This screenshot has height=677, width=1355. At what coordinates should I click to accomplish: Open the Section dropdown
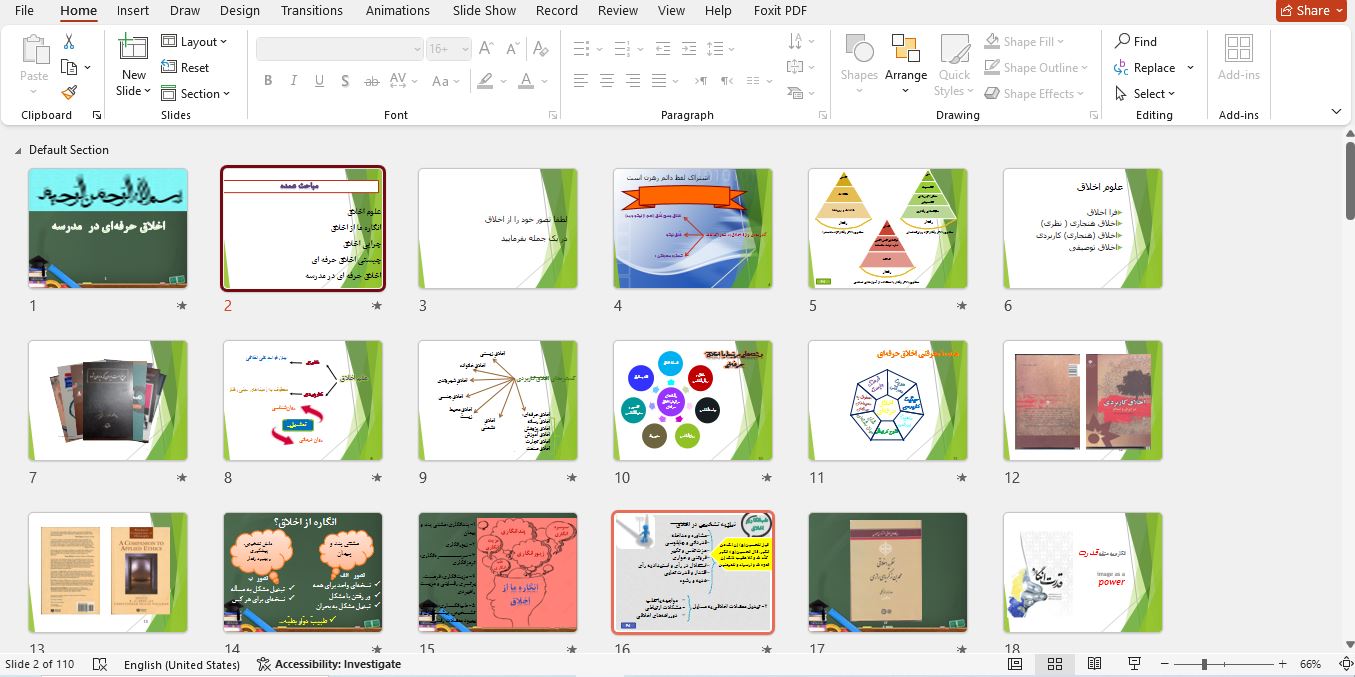[195, 94]
